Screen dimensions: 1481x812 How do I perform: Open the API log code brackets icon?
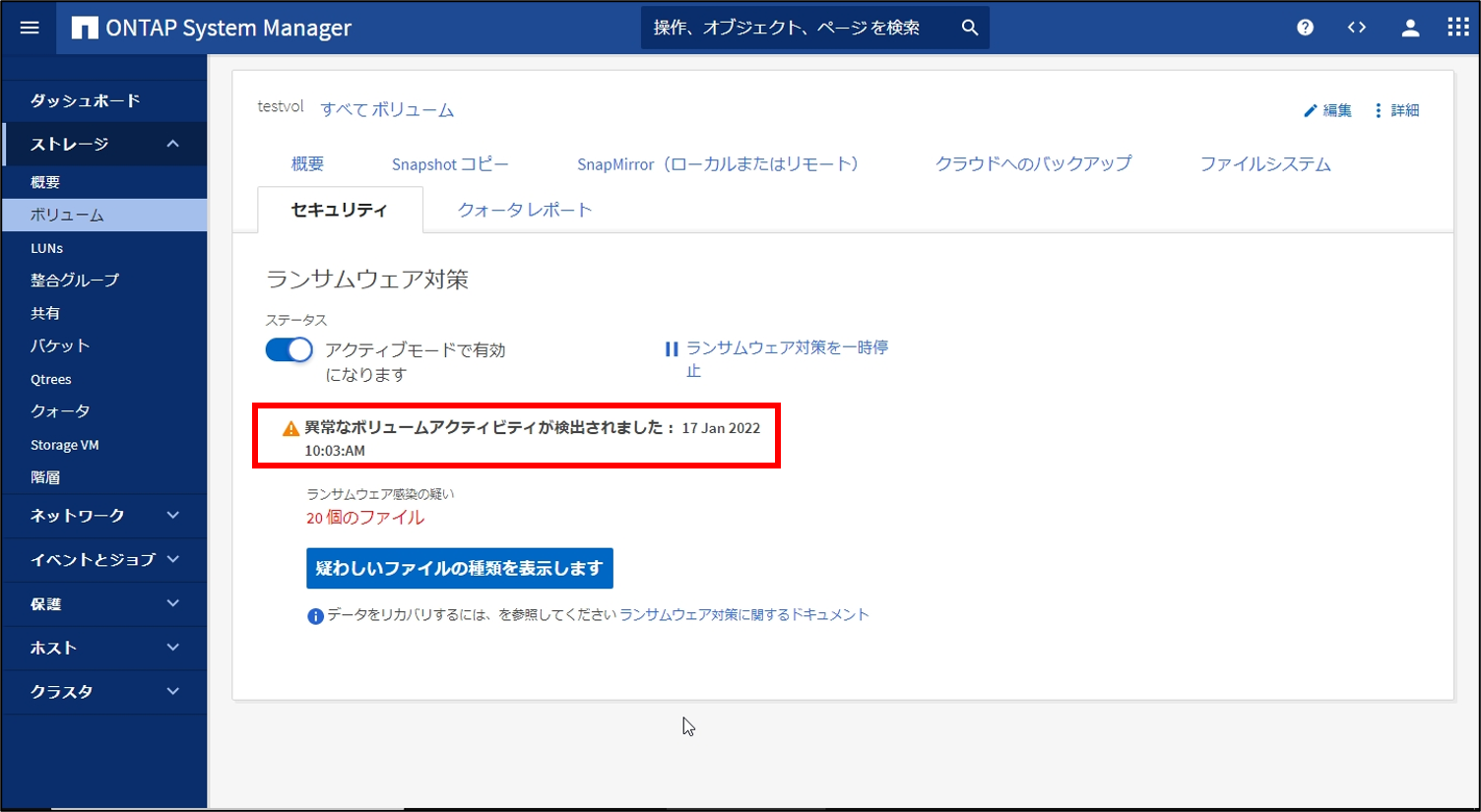tap(1357, 28)
